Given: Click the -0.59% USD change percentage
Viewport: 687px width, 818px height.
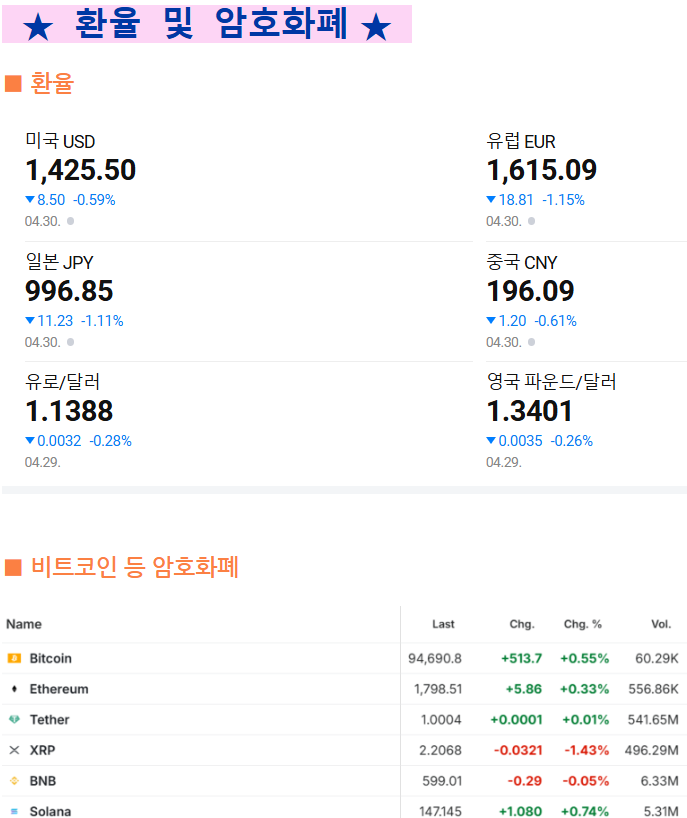Looking at the screenshot, I should tap(94, 200).
